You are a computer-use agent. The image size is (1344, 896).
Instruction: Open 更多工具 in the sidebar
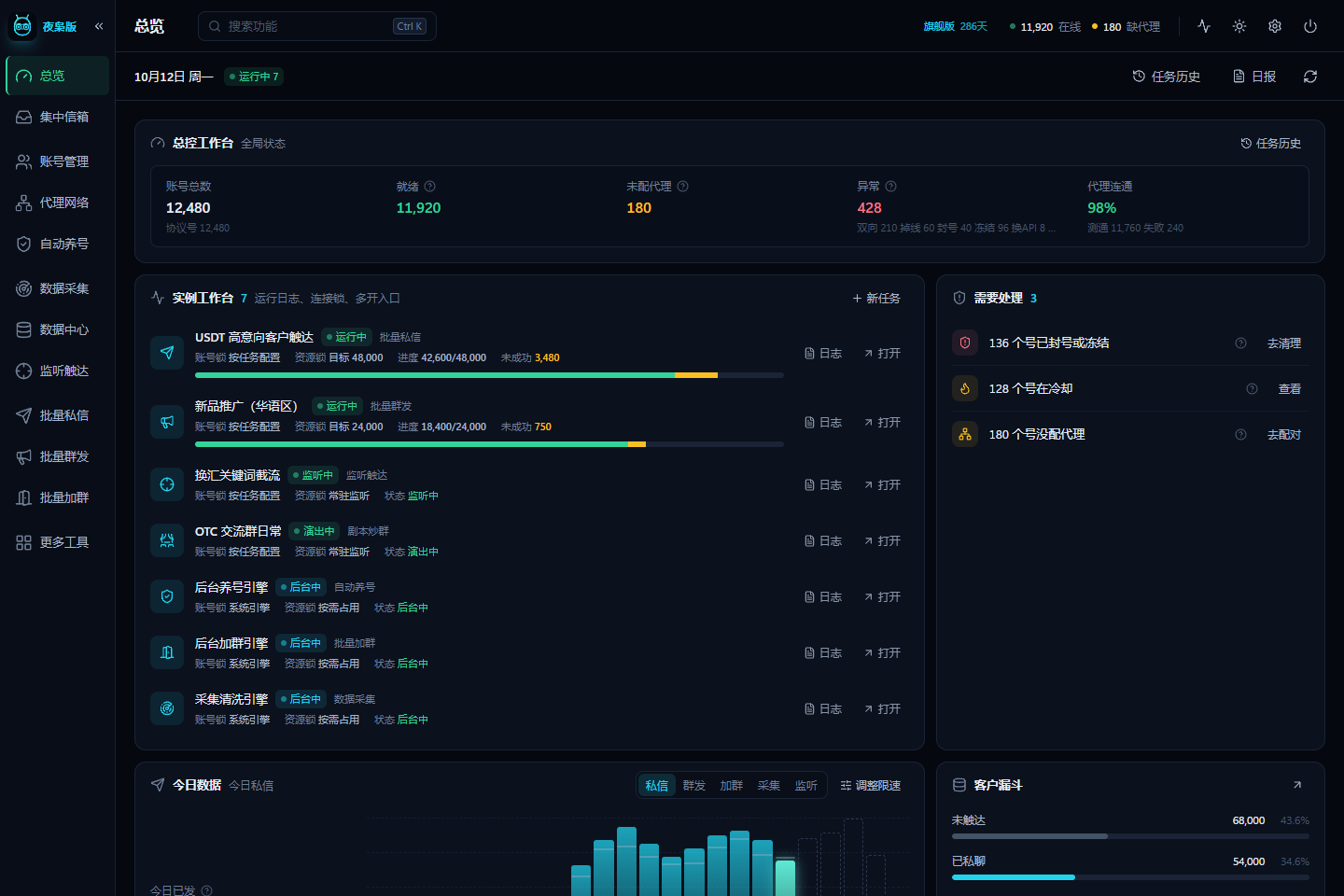(57, 542)
